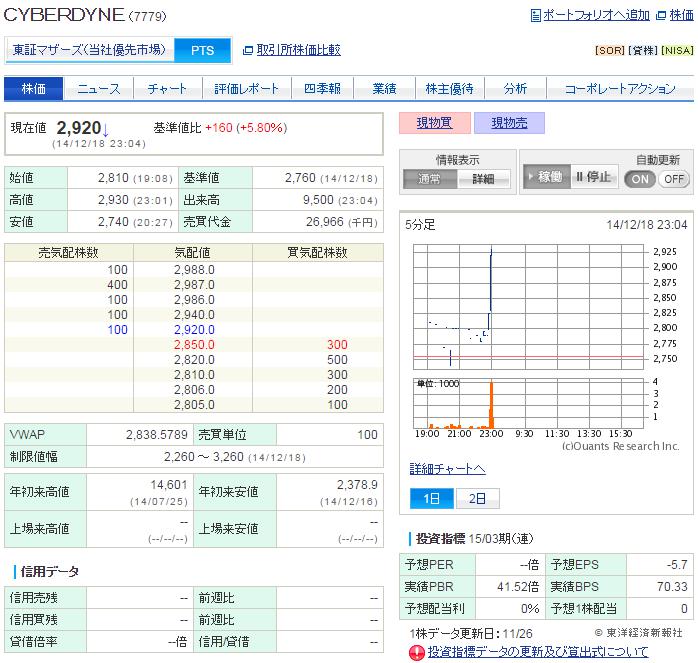Select the 1日 chart range
The width and height of the screenshot is (698, 663).
[431, 498]
